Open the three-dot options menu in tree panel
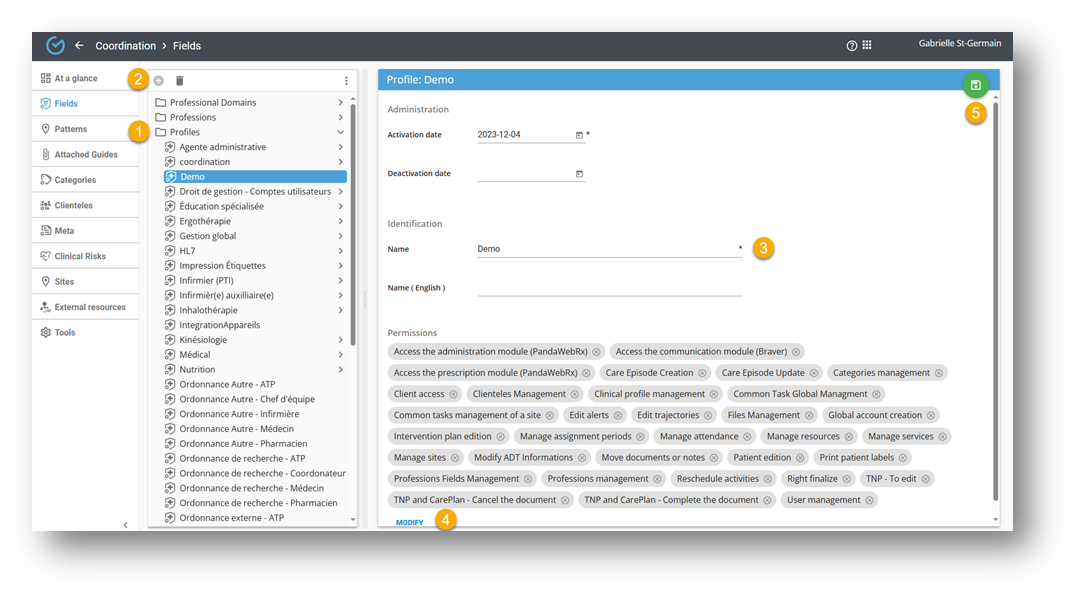Screen dimensions: 1078x596 346,81
